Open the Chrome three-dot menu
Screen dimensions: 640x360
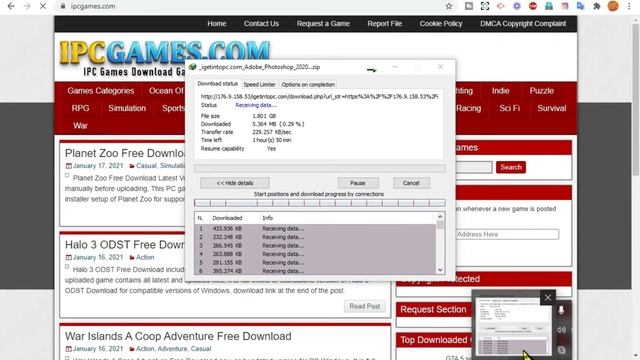[x=629, y=6]
